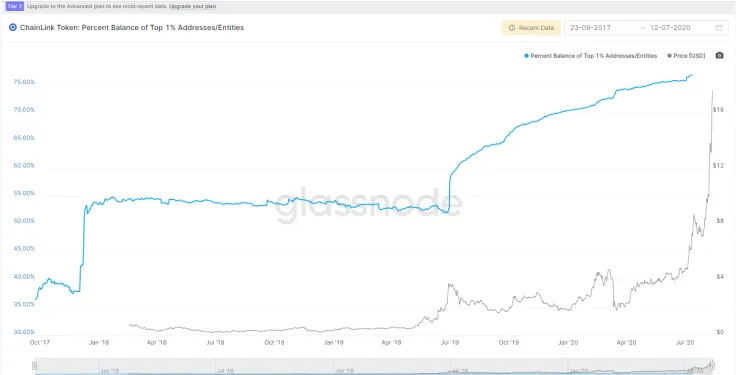This screenshot has height=375, width=736.
Task: Click the 35.00% y-axis label
Action: pos(24,305)
